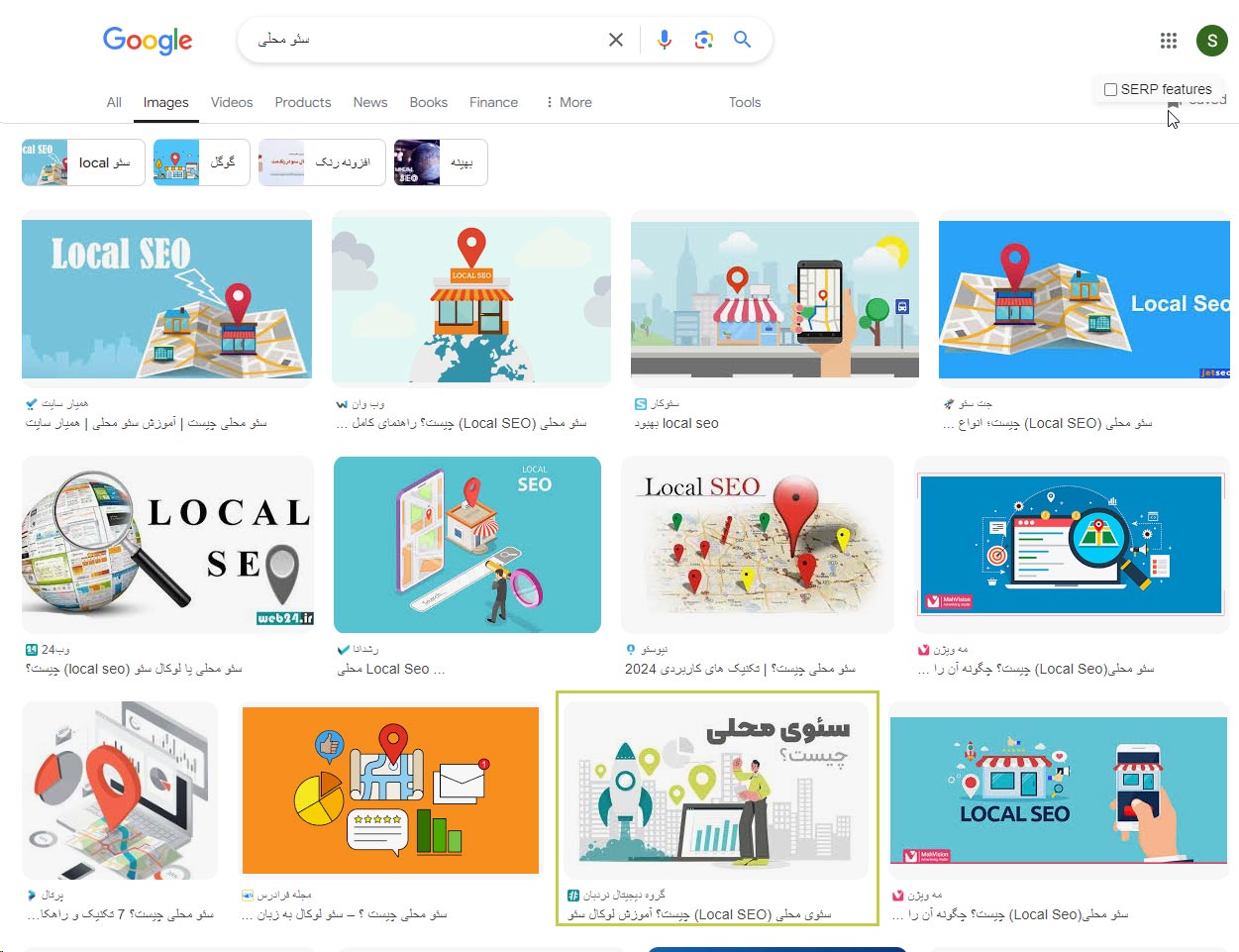Image resolution: width=1239 pixels, height=952 pixels.
Task: Select the 'local سئو' suggestion chip
Action: click(x=83, y=162)
